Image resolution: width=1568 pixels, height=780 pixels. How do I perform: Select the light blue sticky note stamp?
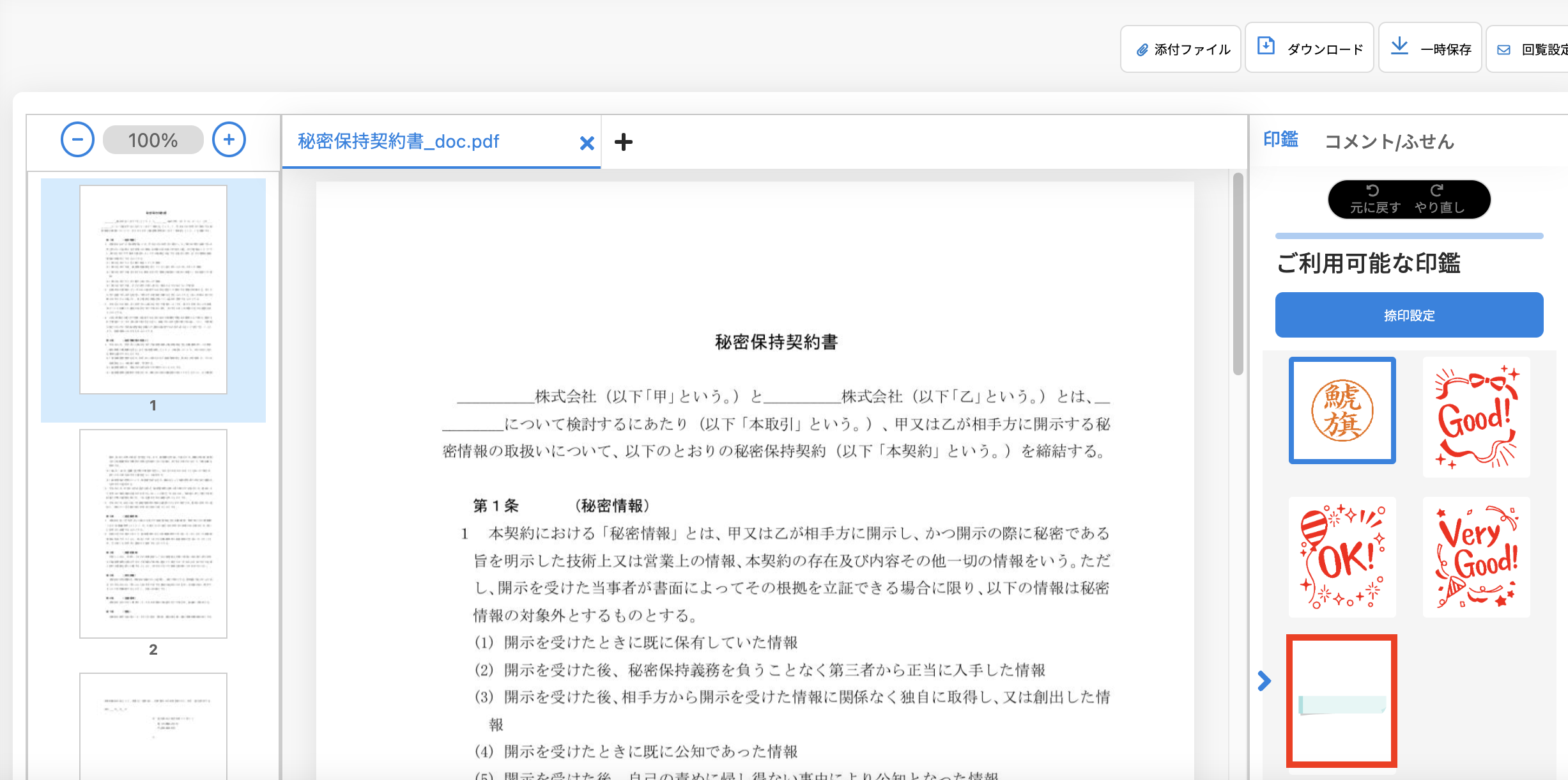tap(1342, 701)
